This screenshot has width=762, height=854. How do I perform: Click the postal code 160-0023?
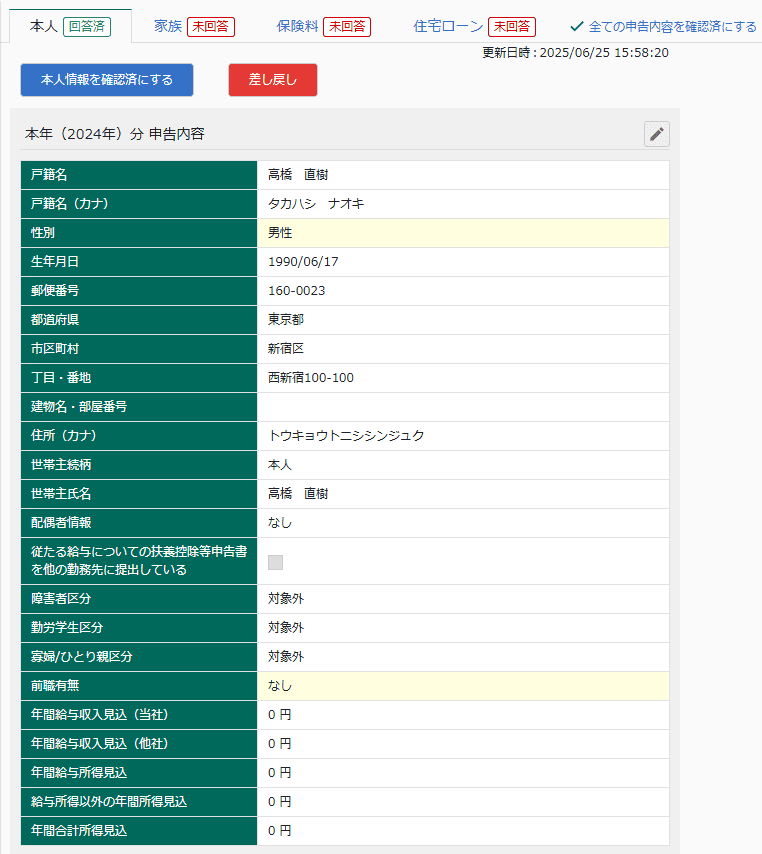[x=296, y=291]
